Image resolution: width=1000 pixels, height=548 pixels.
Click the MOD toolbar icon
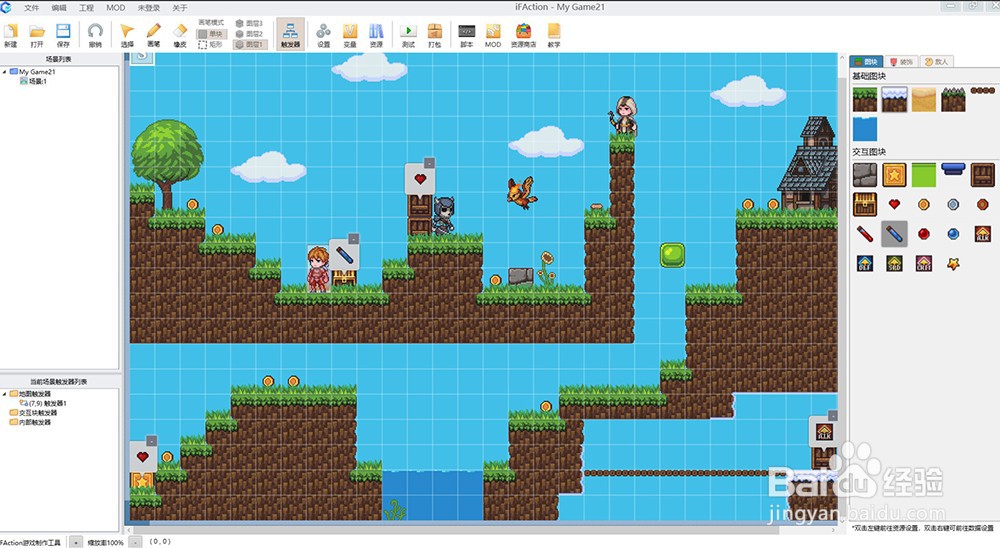pos(493,35)
